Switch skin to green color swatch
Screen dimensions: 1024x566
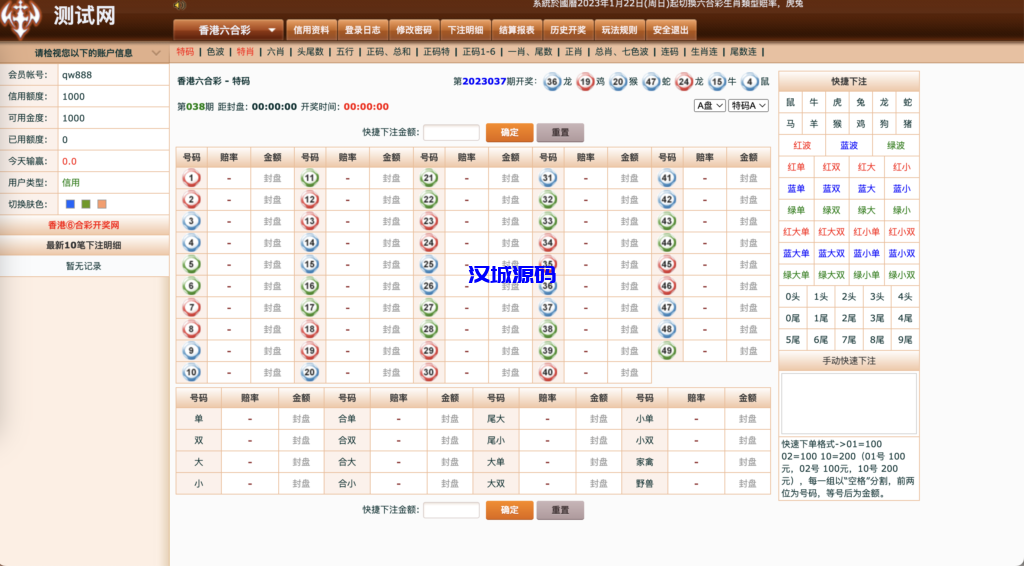tap(86, 204)
